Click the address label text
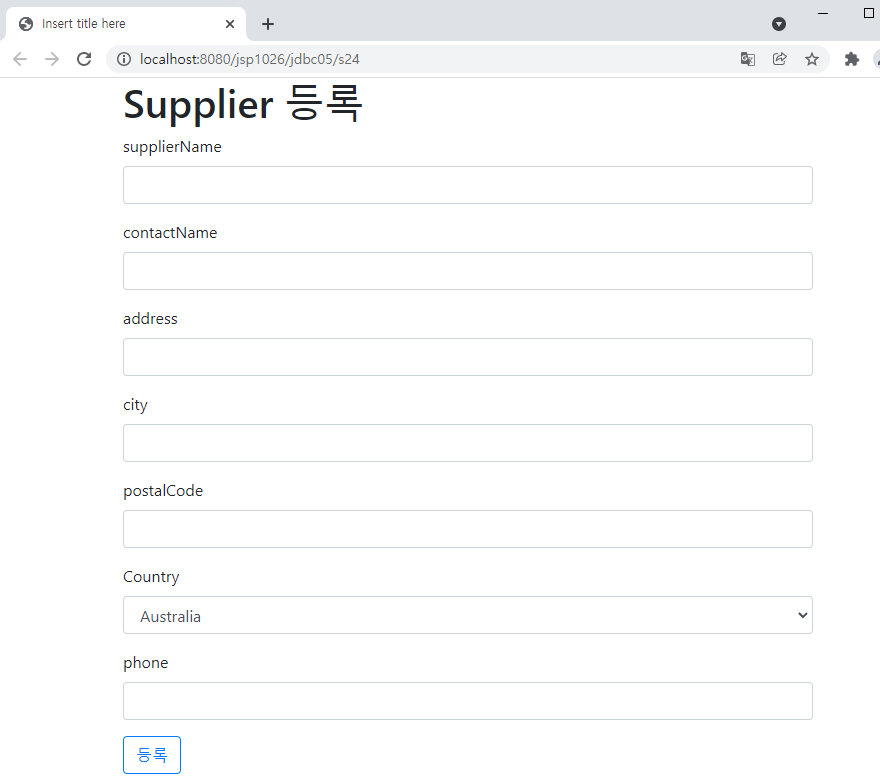Viewport: 880px width, 780px height. pyautogui.click(x=150, y=319)
